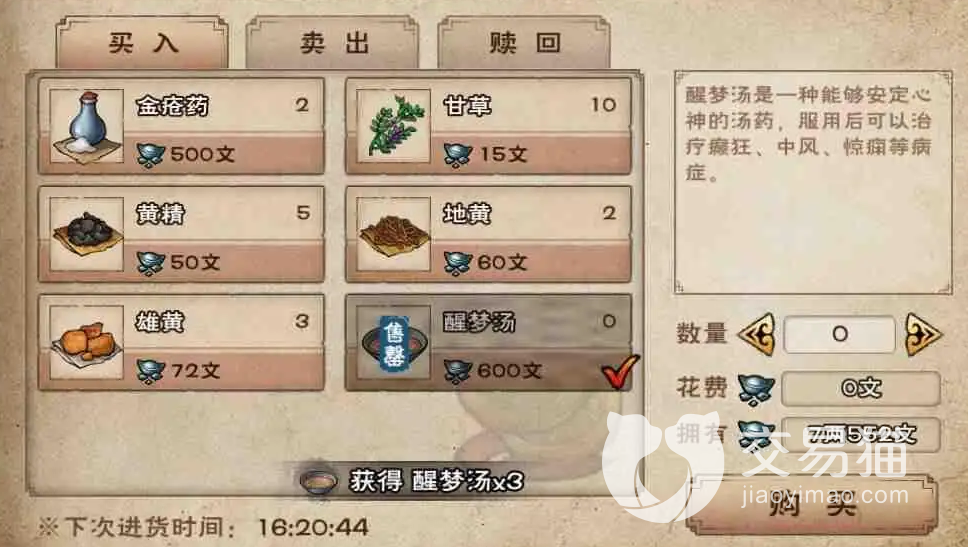Screen dimensions: 968x547
Task: Decrease quantity with the left arrow
Action: (757, 335)
